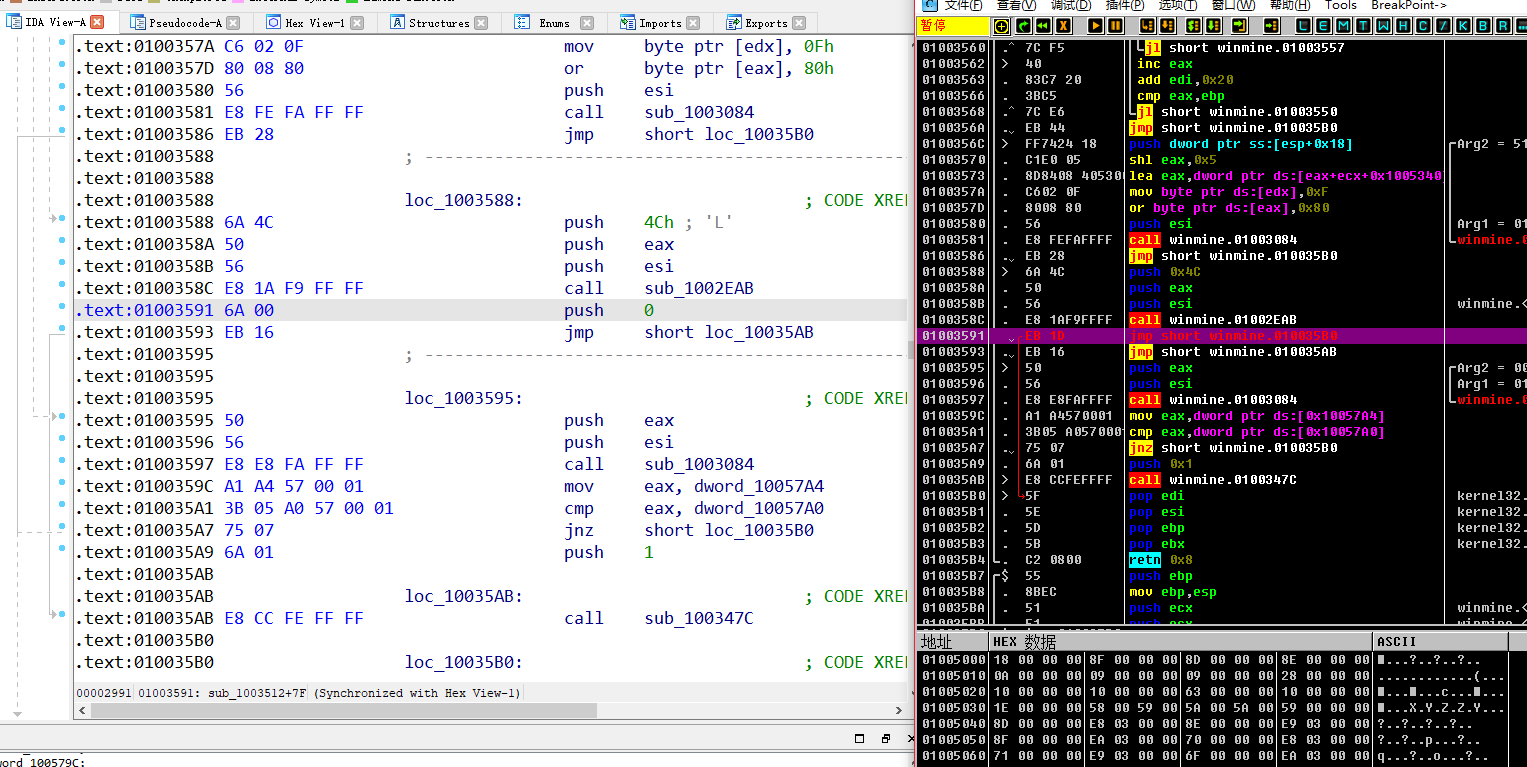The height and width of the screenshot is (767, 1527).
Task: Open Patches window with slash button
Action: (x=1444, y=26)
